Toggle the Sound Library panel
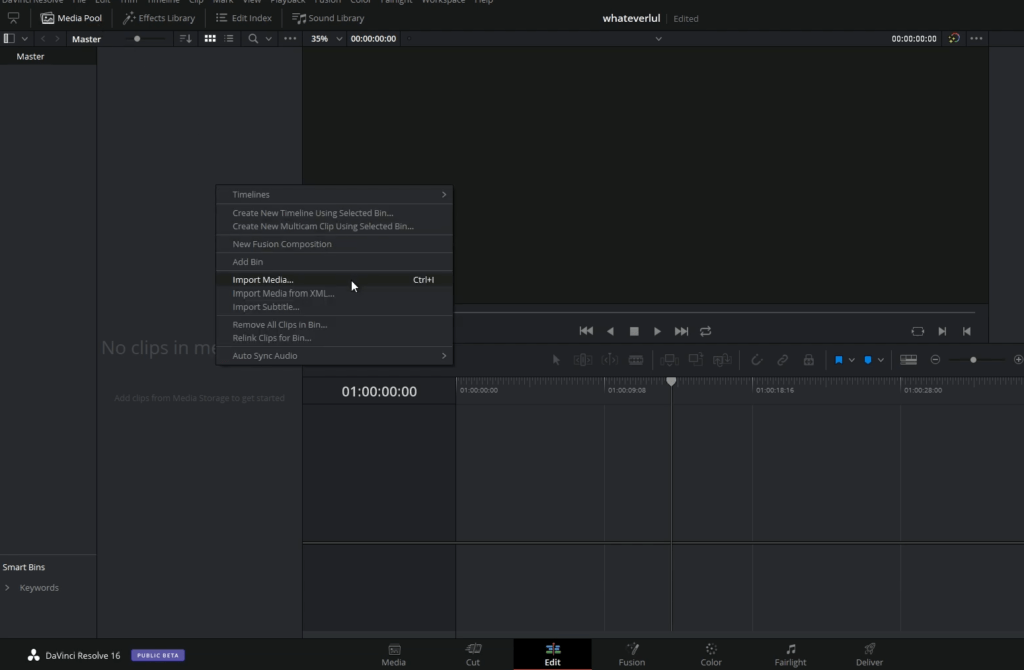The width and height of the screenshot is (1024, 670). pos(328,18)
